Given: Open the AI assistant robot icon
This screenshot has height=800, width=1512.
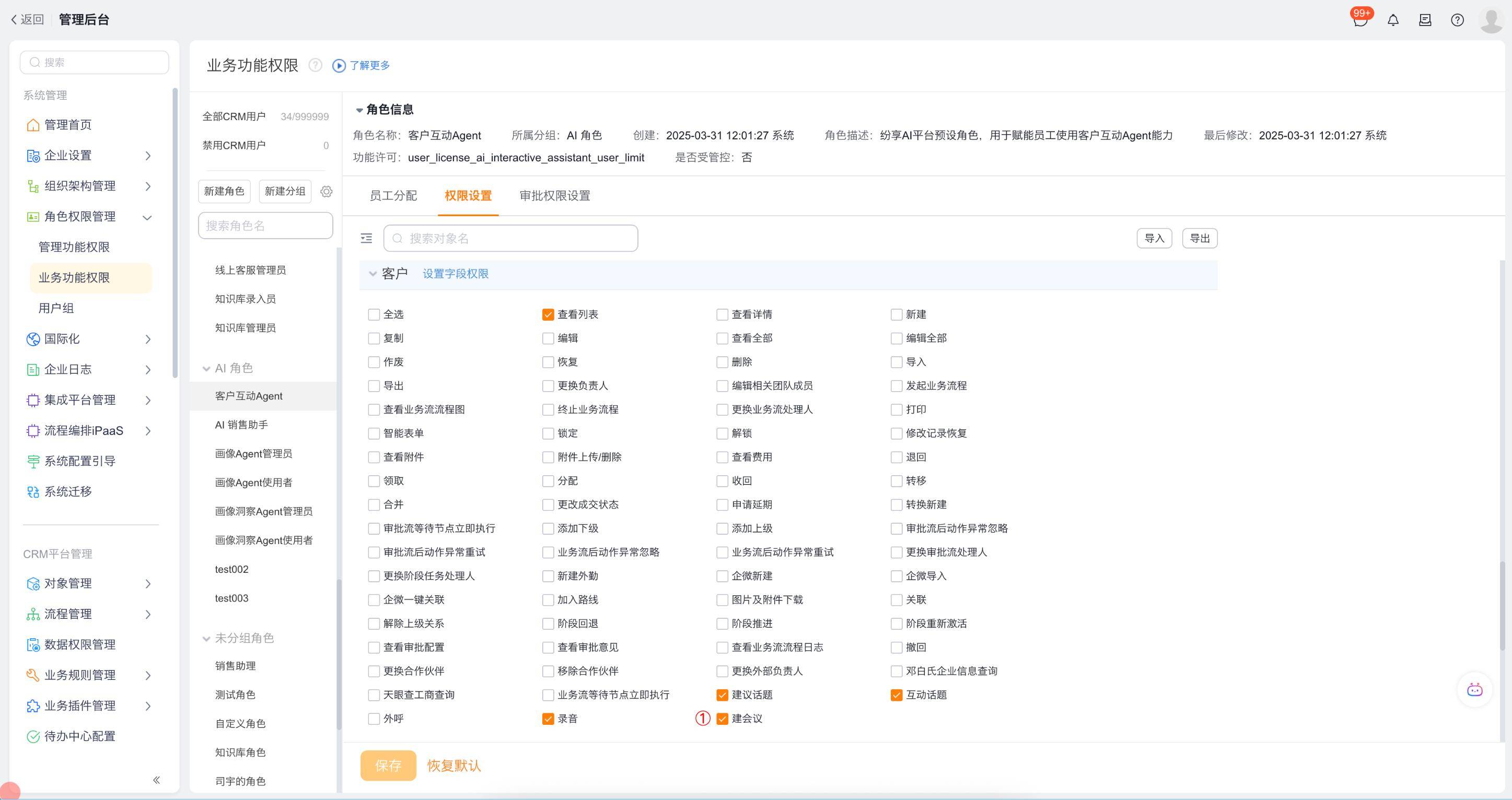Looking at the screenshot, I should pyautogui.click(x=1474, y=690).
